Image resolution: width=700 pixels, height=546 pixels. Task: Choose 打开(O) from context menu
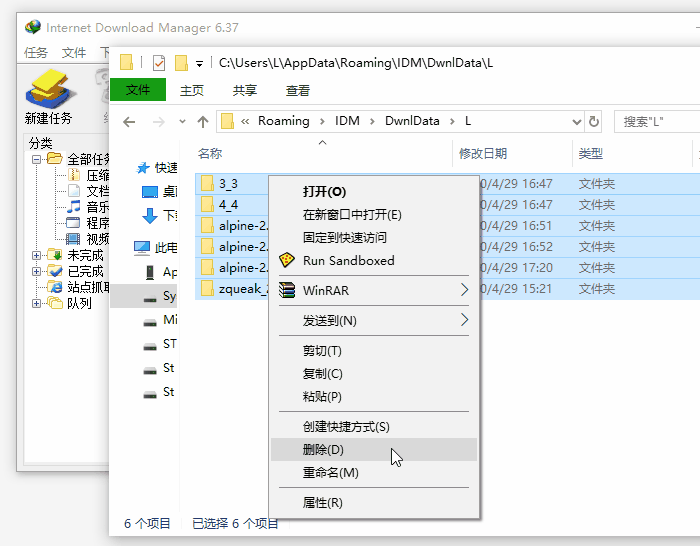374,192
